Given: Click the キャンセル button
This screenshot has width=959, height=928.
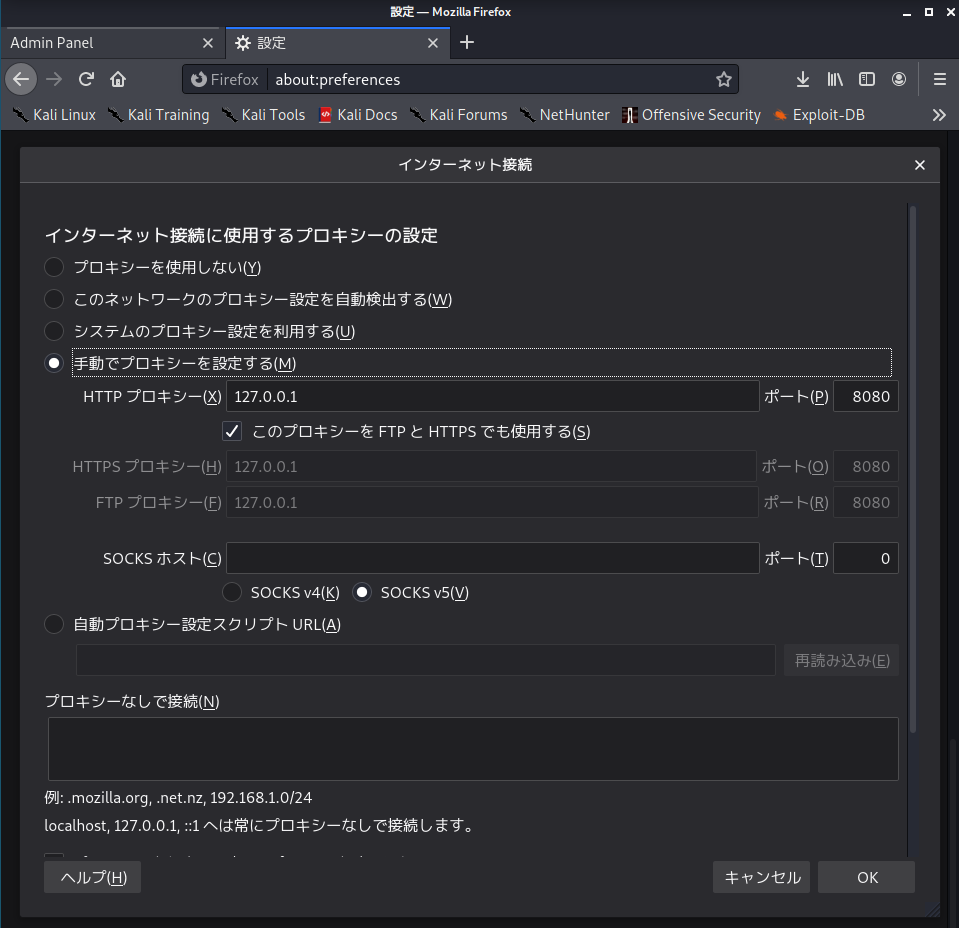Looking at the screenshot, I should 761,877.
